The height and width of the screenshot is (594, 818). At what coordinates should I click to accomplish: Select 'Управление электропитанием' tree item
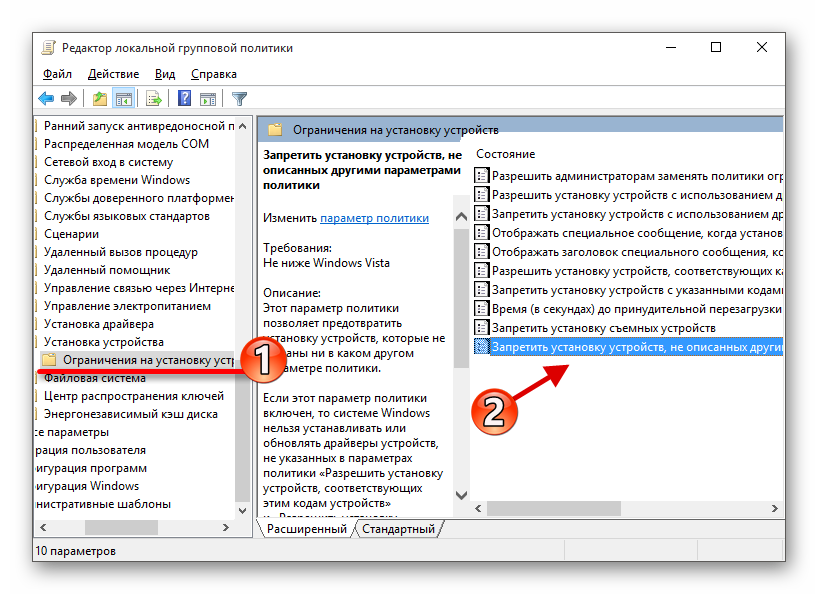click(x=127, y=306)
